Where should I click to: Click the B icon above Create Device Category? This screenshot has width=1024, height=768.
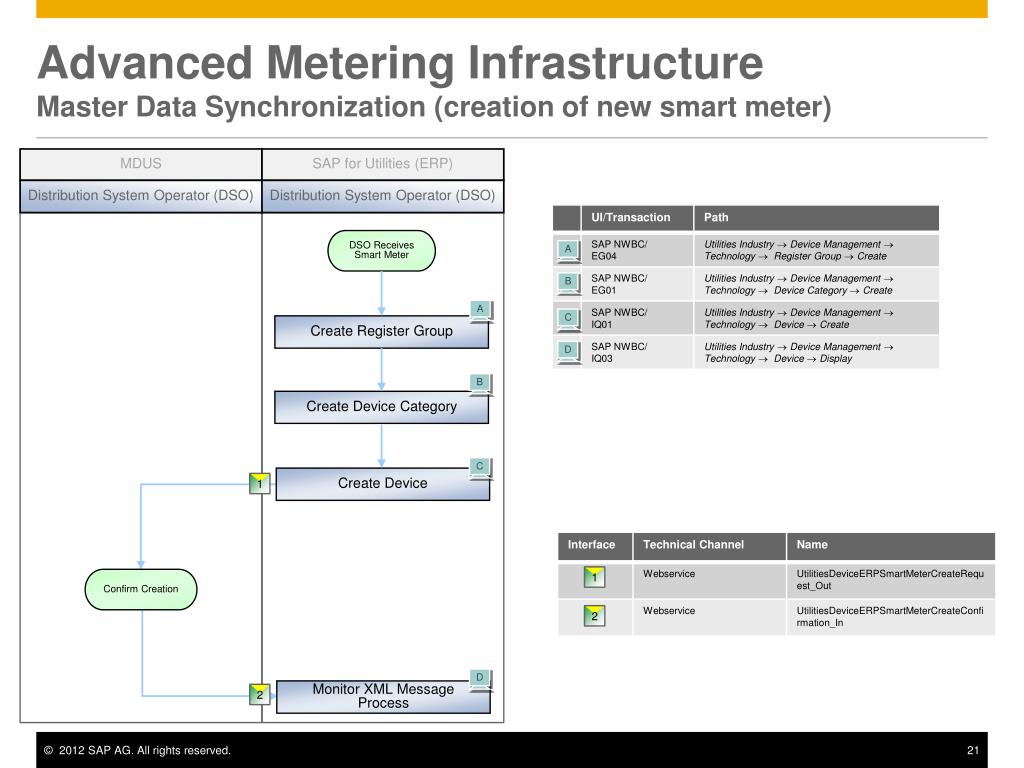coord(481,383)
